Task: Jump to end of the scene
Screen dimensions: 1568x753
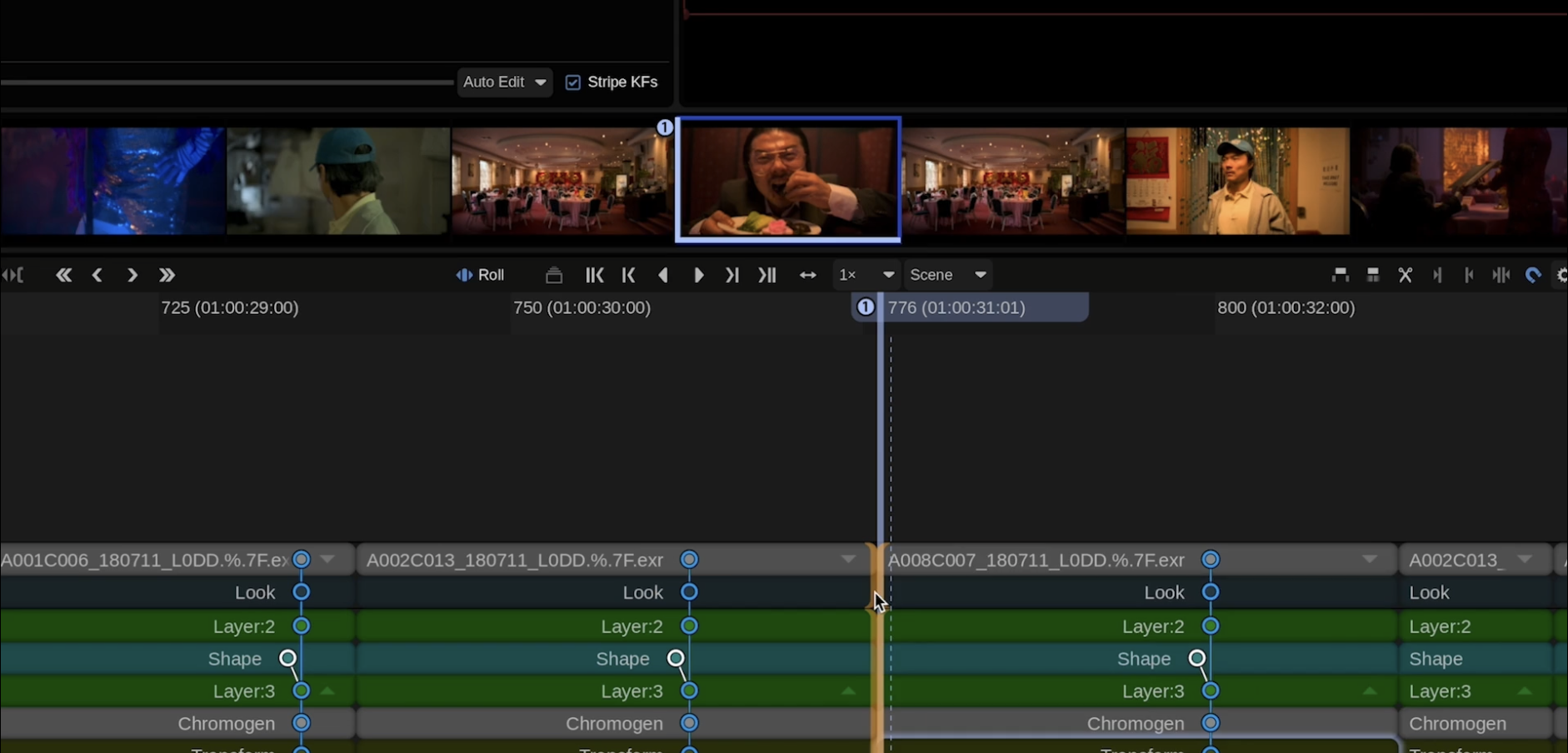Action: pos(767,275)
